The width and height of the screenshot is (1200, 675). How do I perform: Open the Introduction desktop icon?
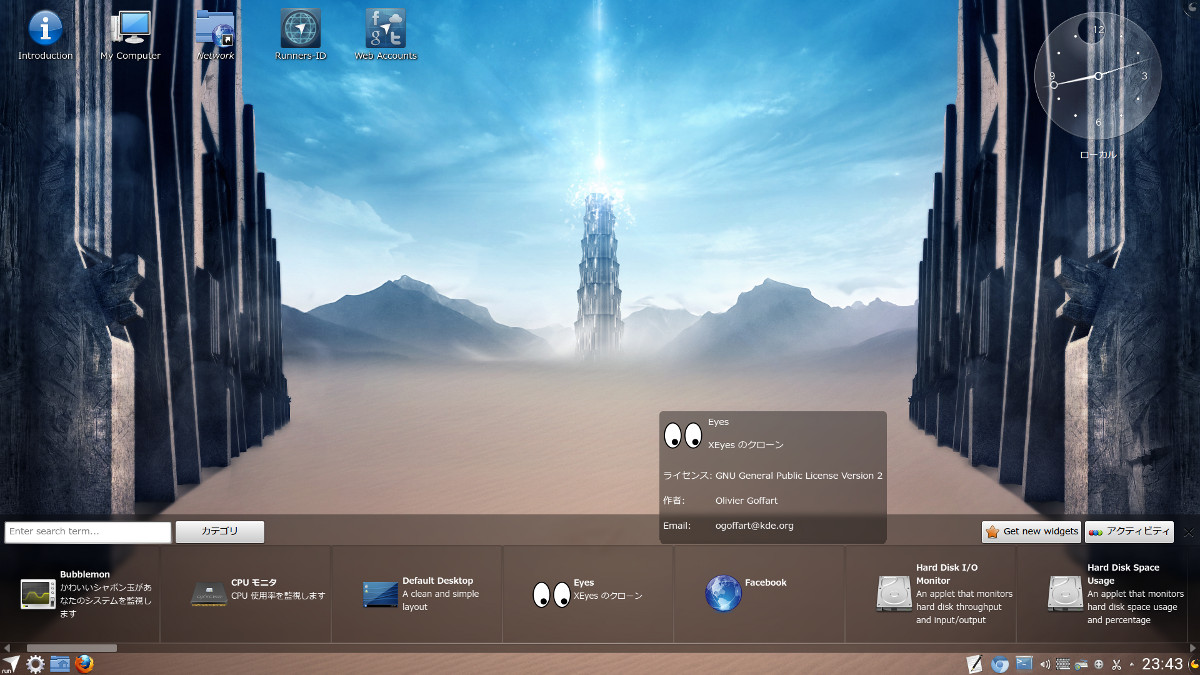pos(45,35)
